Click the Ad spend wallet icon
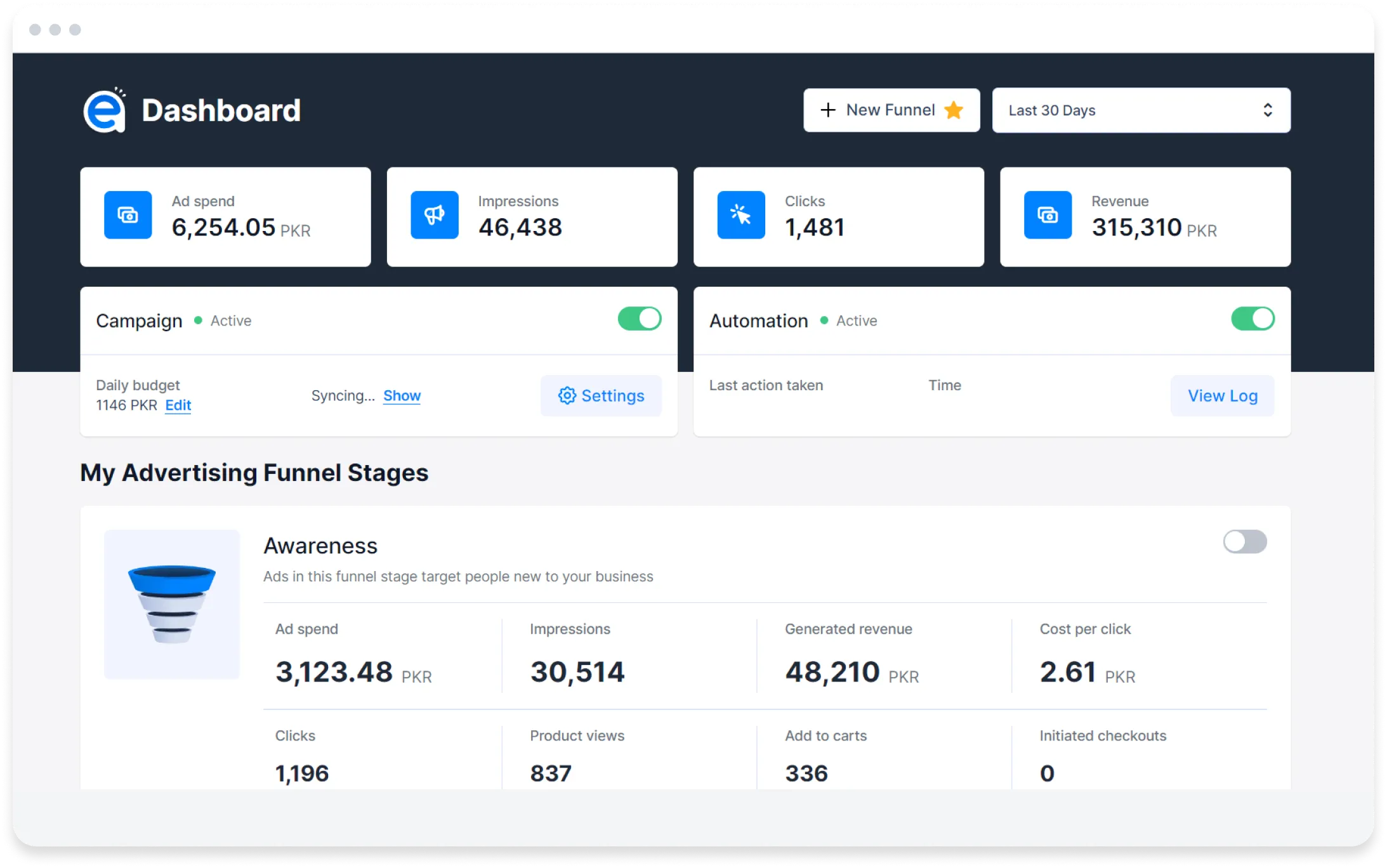 coord(128,215)
